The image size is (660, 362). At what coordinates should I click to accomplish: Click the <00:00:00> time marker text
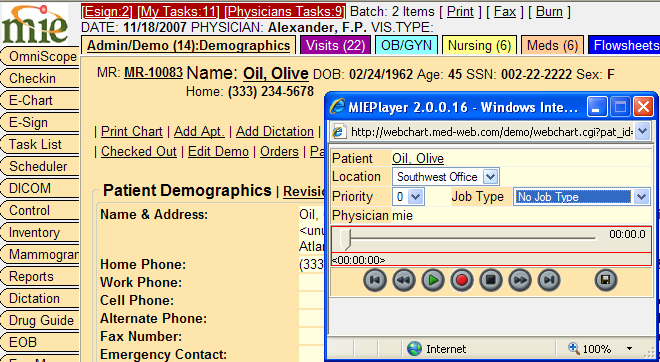(x=358, y=260)
